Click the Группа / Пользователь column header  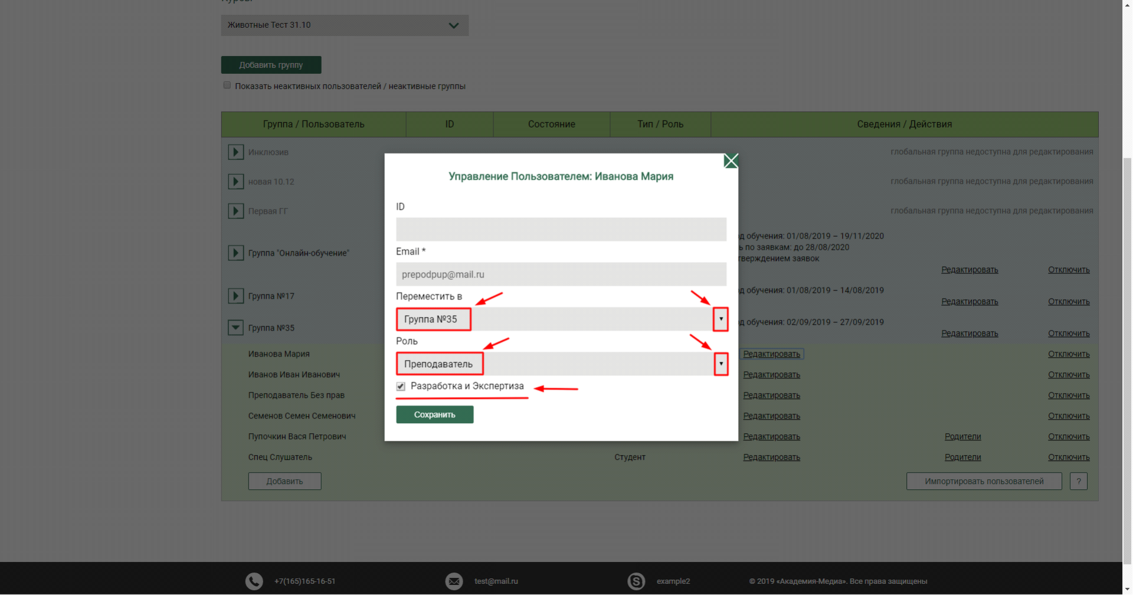(314, 124)
